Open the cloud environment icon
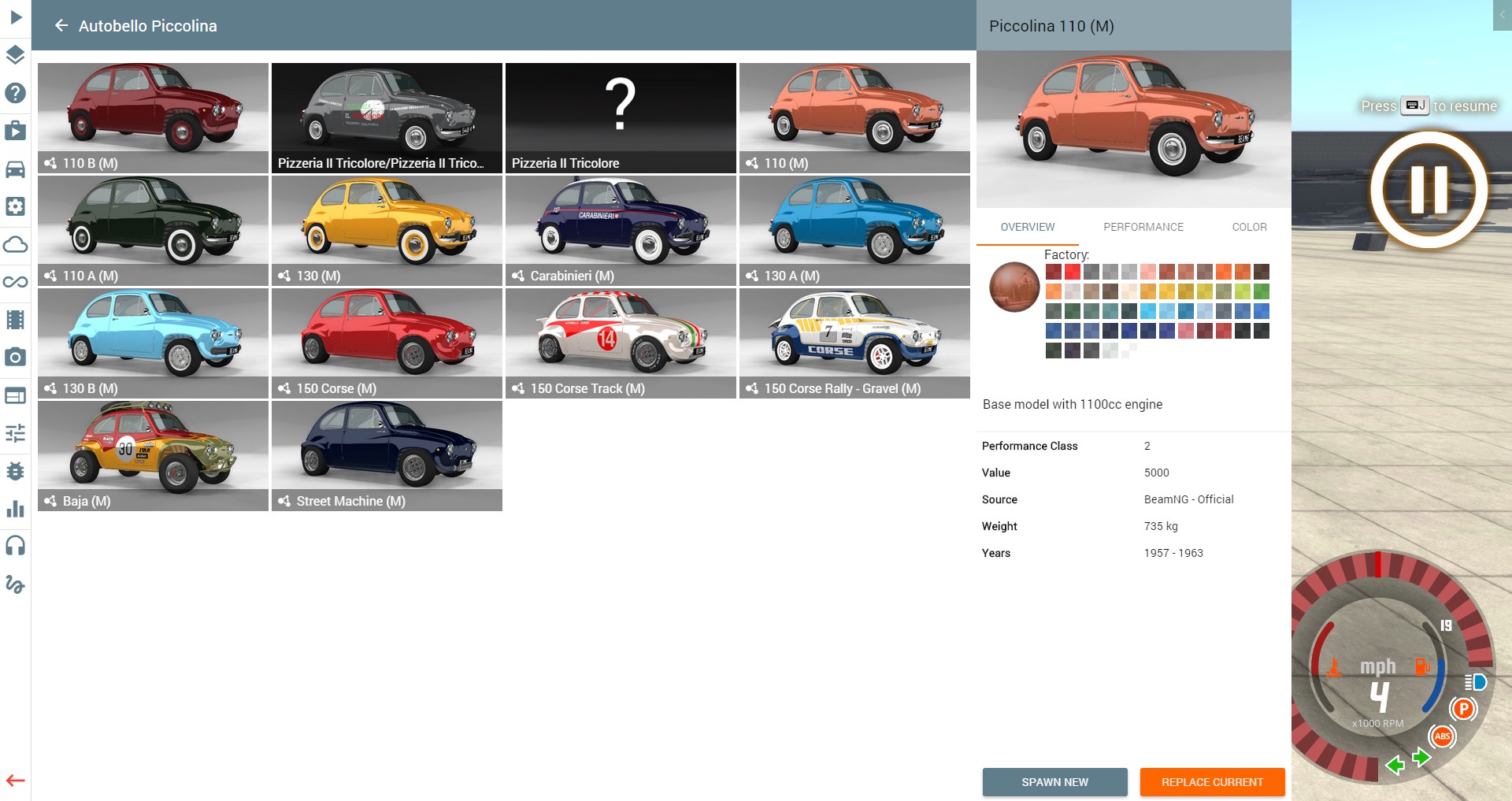The width and height of the screenshot is (1512, 801). (16, 244)
